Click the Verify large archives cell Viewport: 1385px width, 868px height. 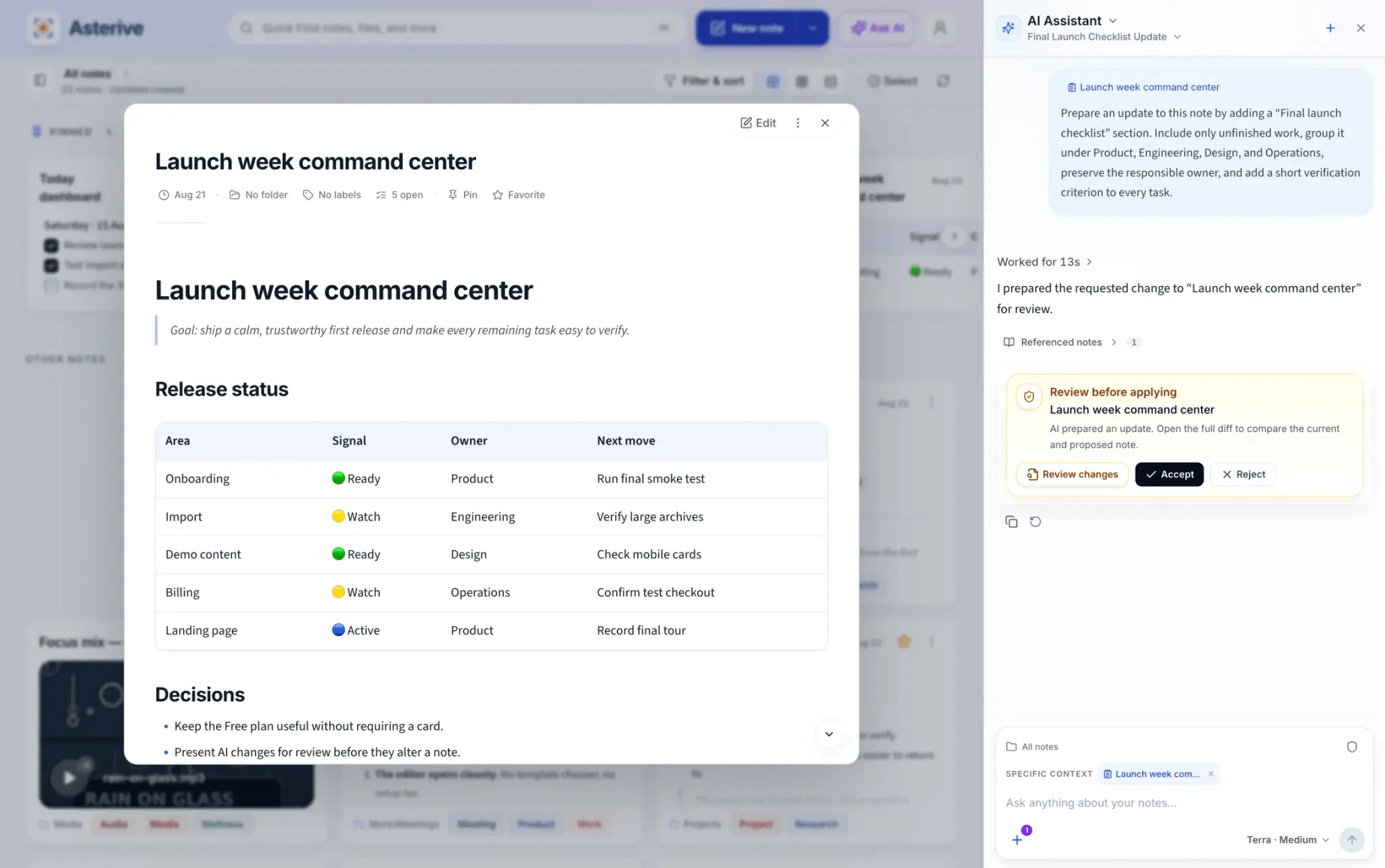point(650,516)
